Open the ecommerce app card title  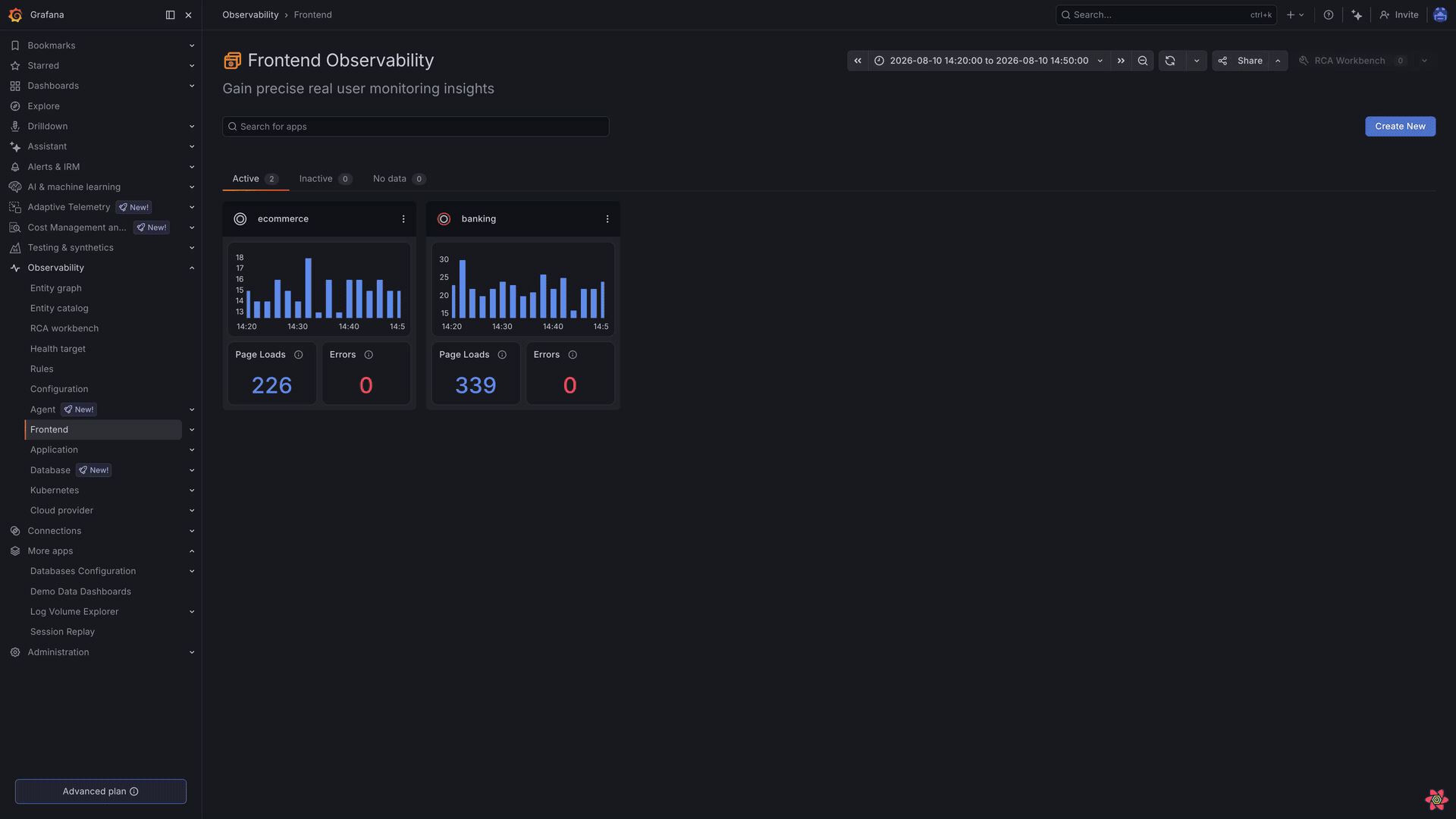pos(283,219)
